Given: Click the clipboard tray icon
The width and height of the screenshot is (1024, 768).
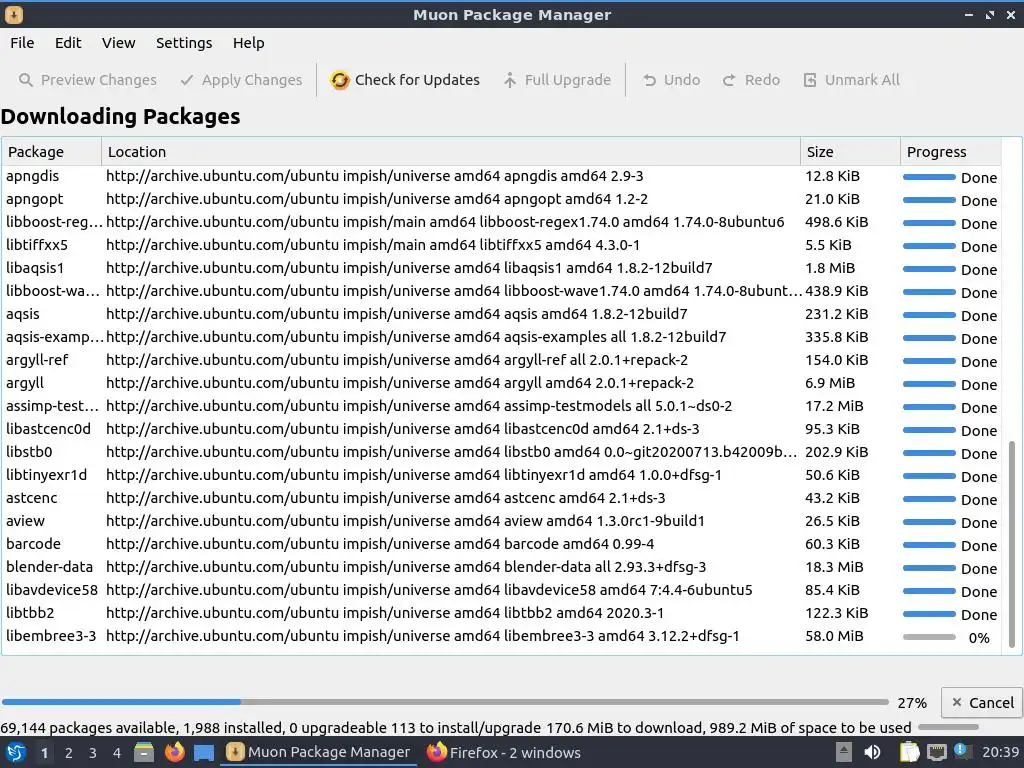Looking at the screenshot, I should 909,752.
